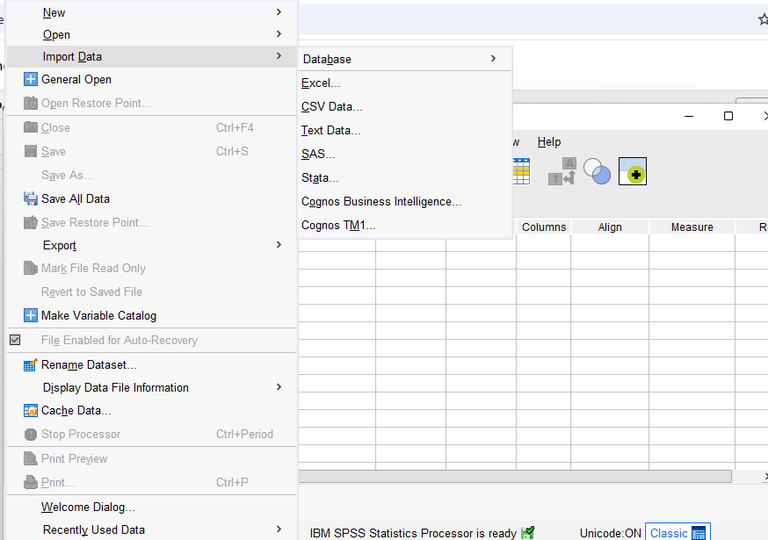
Task: Click the Cache Data icon
Action: click(30, 411)
